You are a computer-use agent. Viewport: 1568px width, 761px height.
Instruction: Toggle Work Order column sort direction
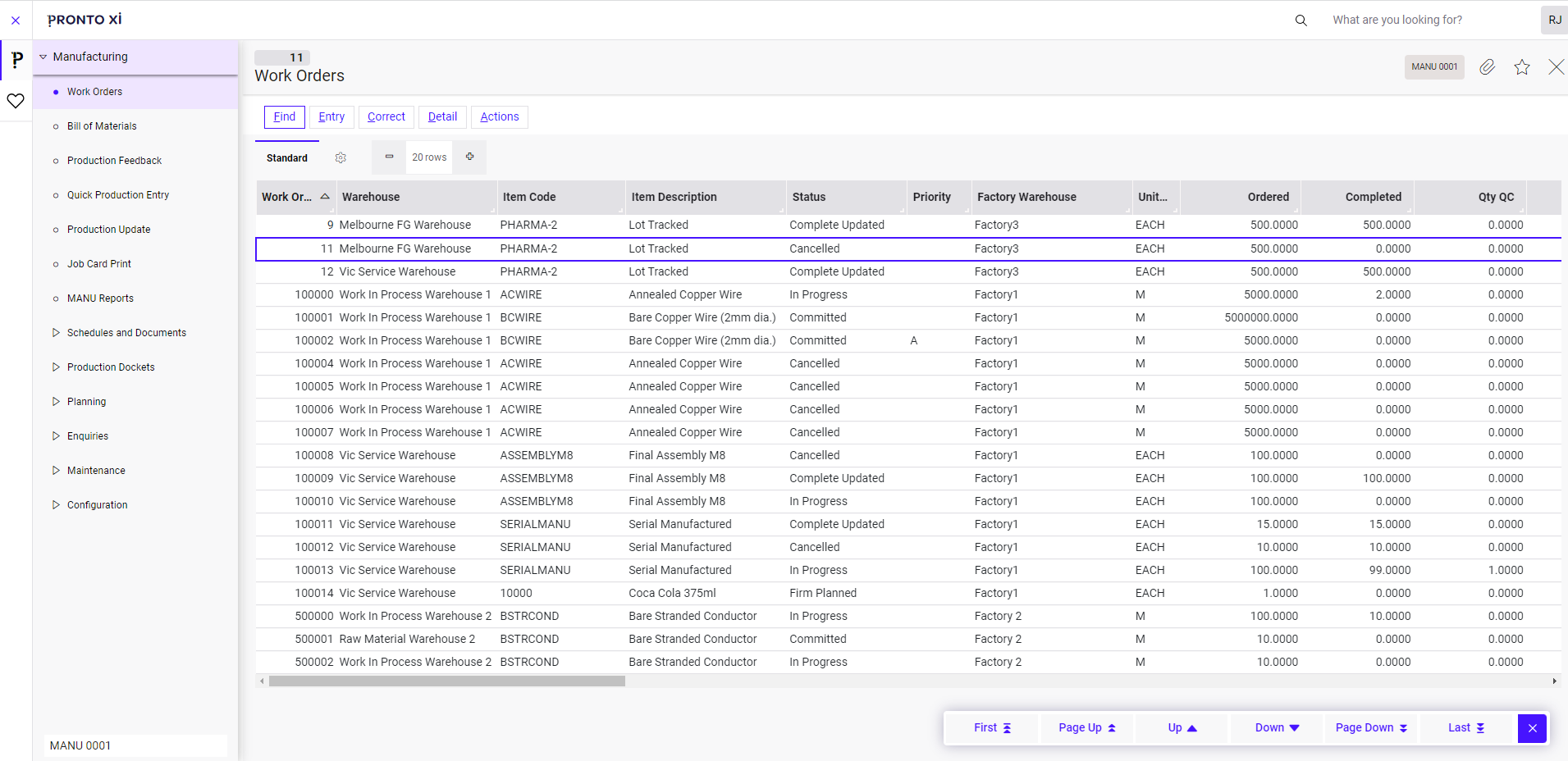(325, 197)
